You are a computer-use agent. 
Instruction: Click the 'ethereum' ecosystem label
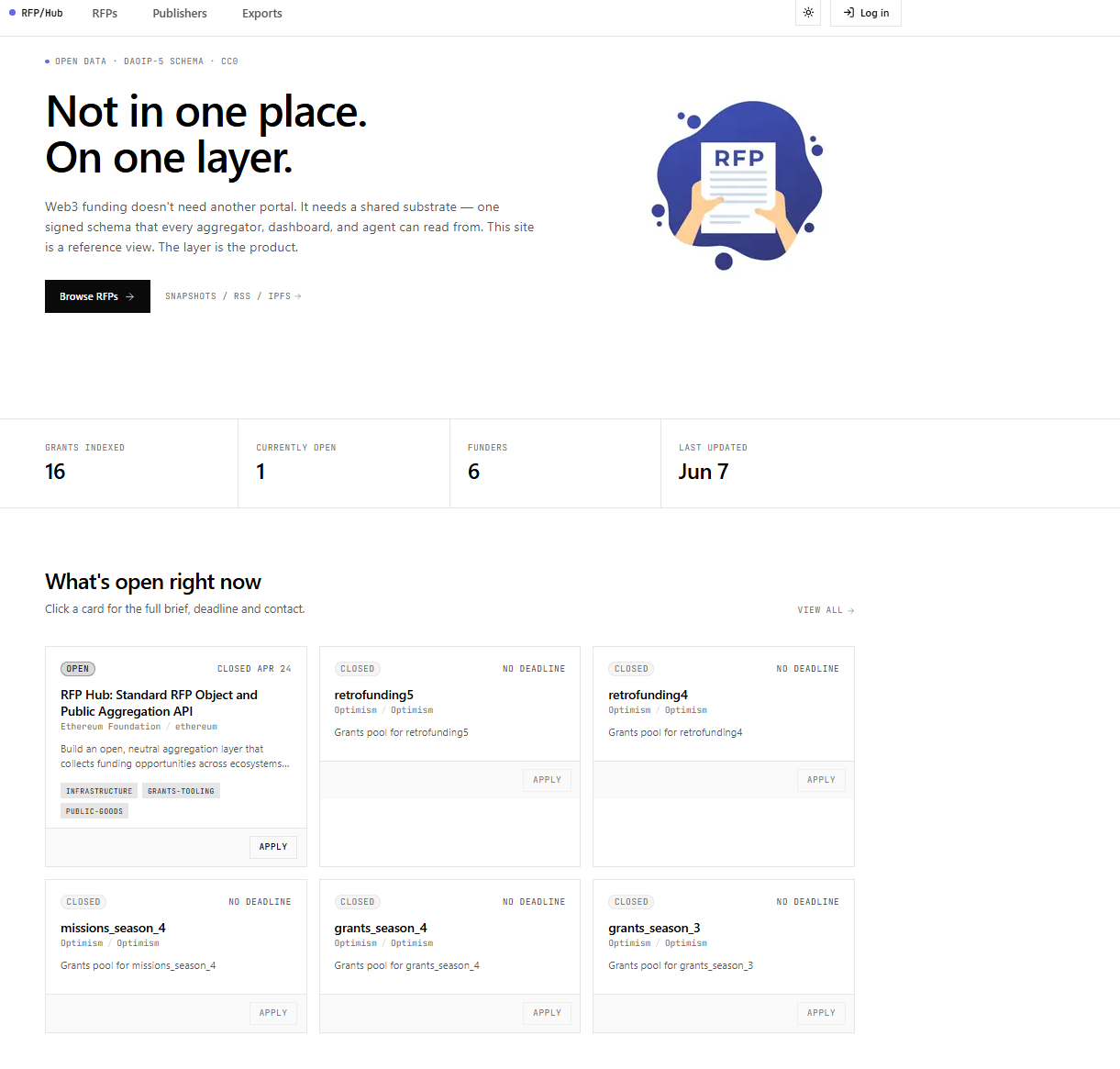[196, 727]
